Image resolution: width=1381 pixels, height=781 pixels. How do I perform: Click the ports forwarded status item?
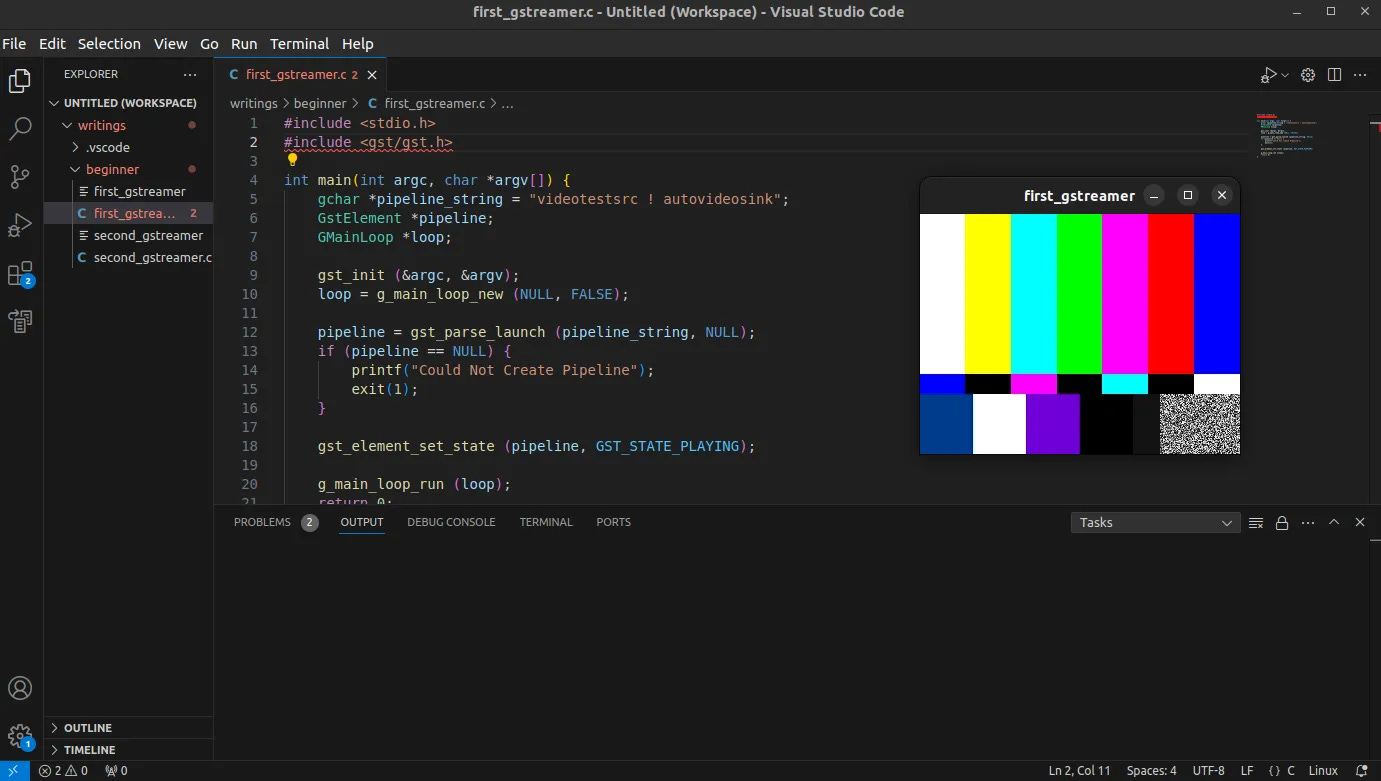116,771
